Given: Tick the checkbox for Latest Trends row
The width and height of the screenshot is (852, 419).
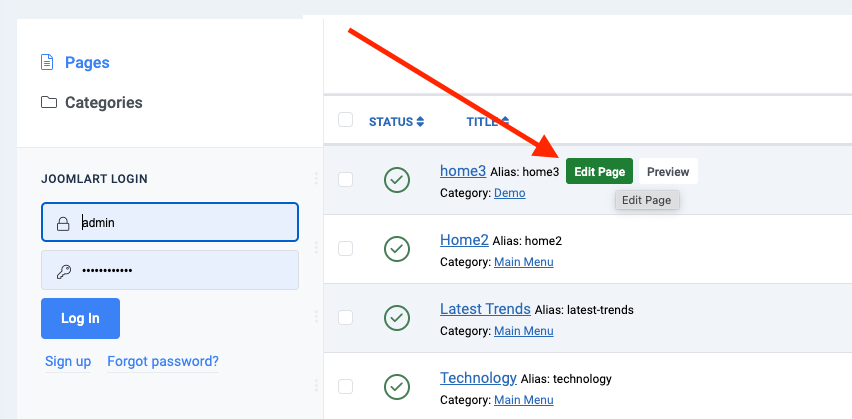Looking at the screenshot, I should 346,317.
